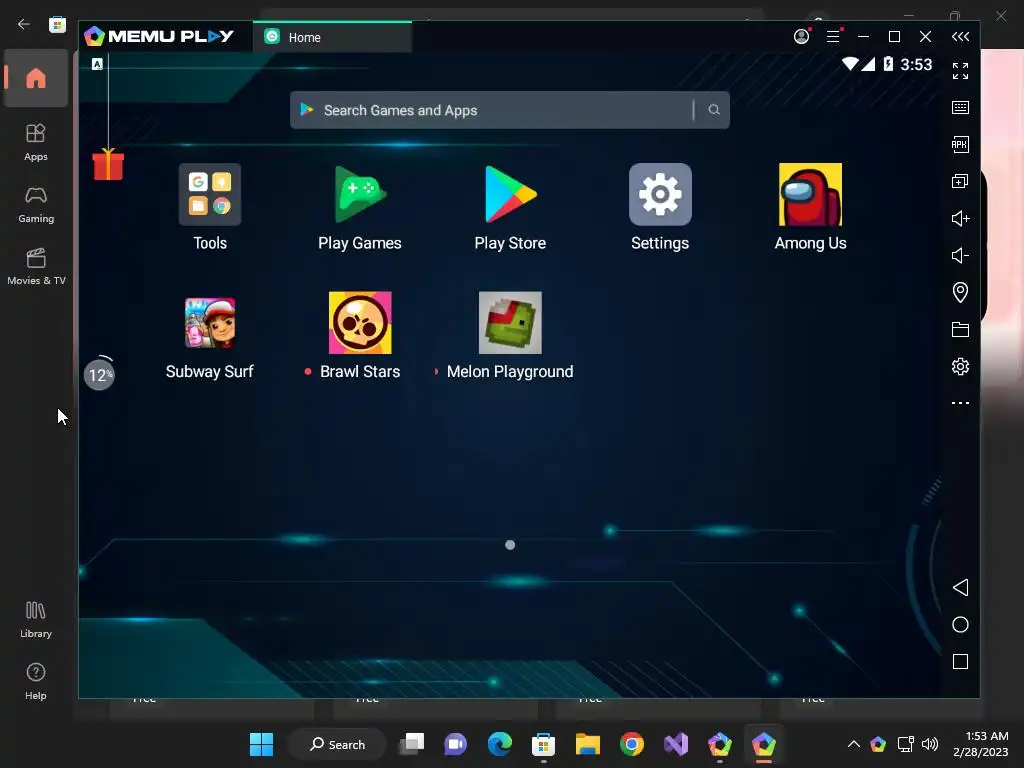
Task: Tap Android Recents square button
Action: [960, 662]
